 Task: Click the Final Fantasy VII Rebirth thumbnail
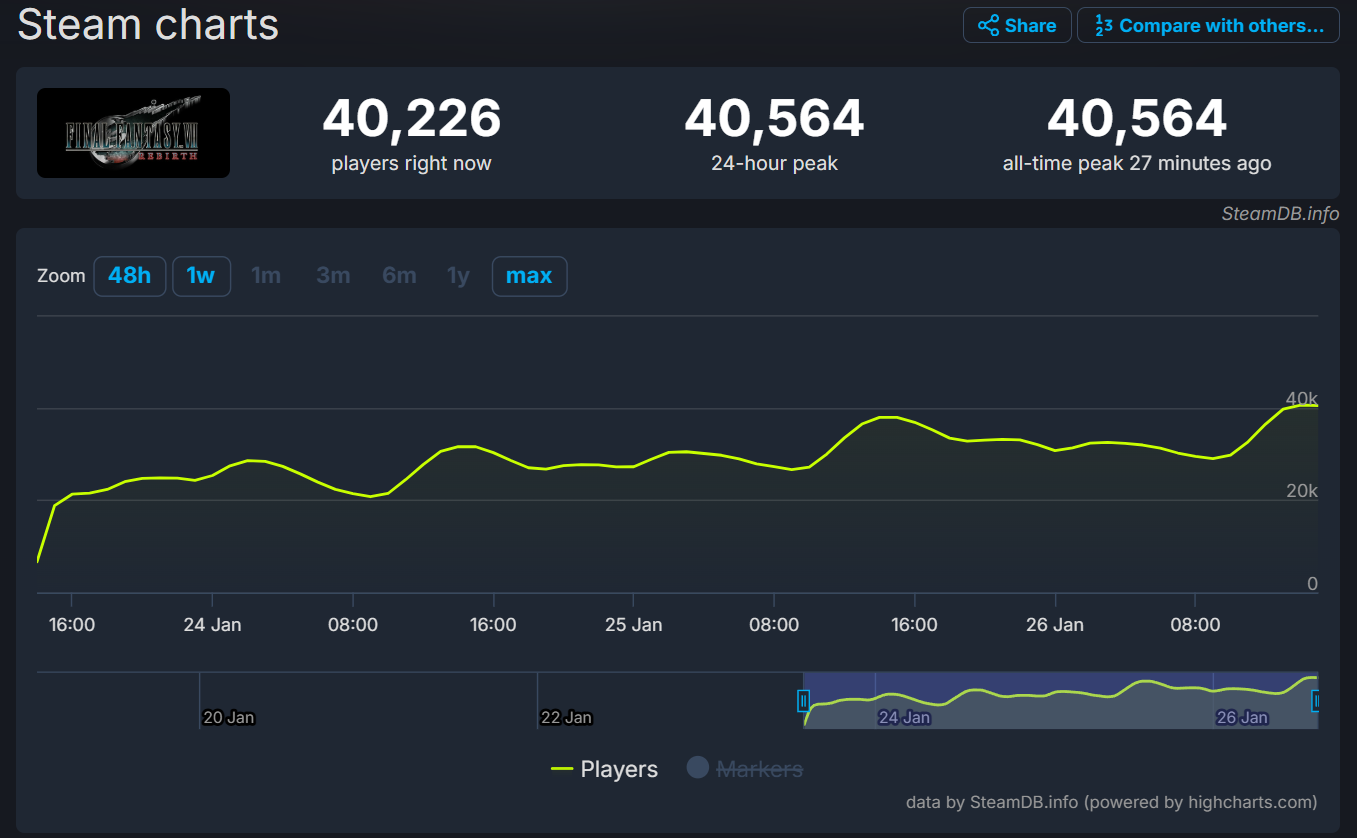(x=133, y=133)
